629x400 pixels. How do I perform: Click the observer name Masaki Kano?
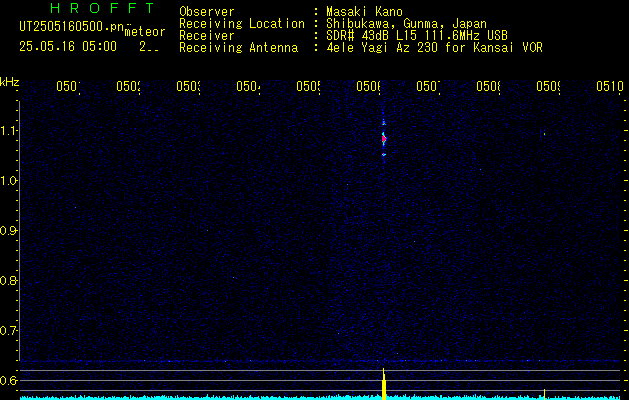364,11
